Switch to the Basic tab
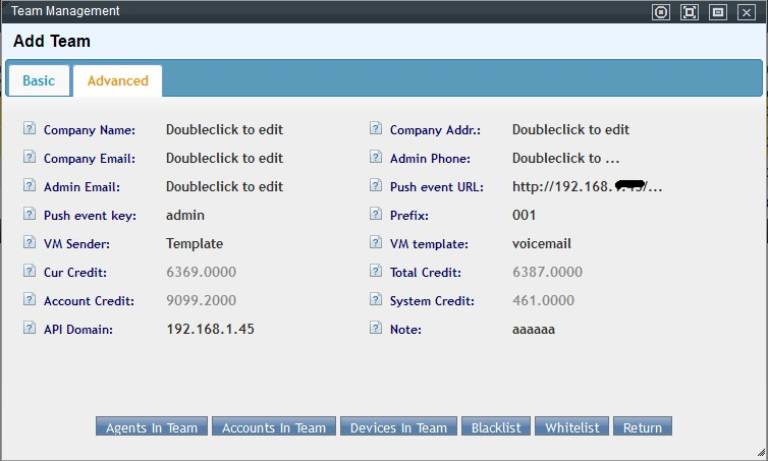Image resolution: width=768 pixels, height=461 pixels. pyautogui.click(x=39, y=81)
